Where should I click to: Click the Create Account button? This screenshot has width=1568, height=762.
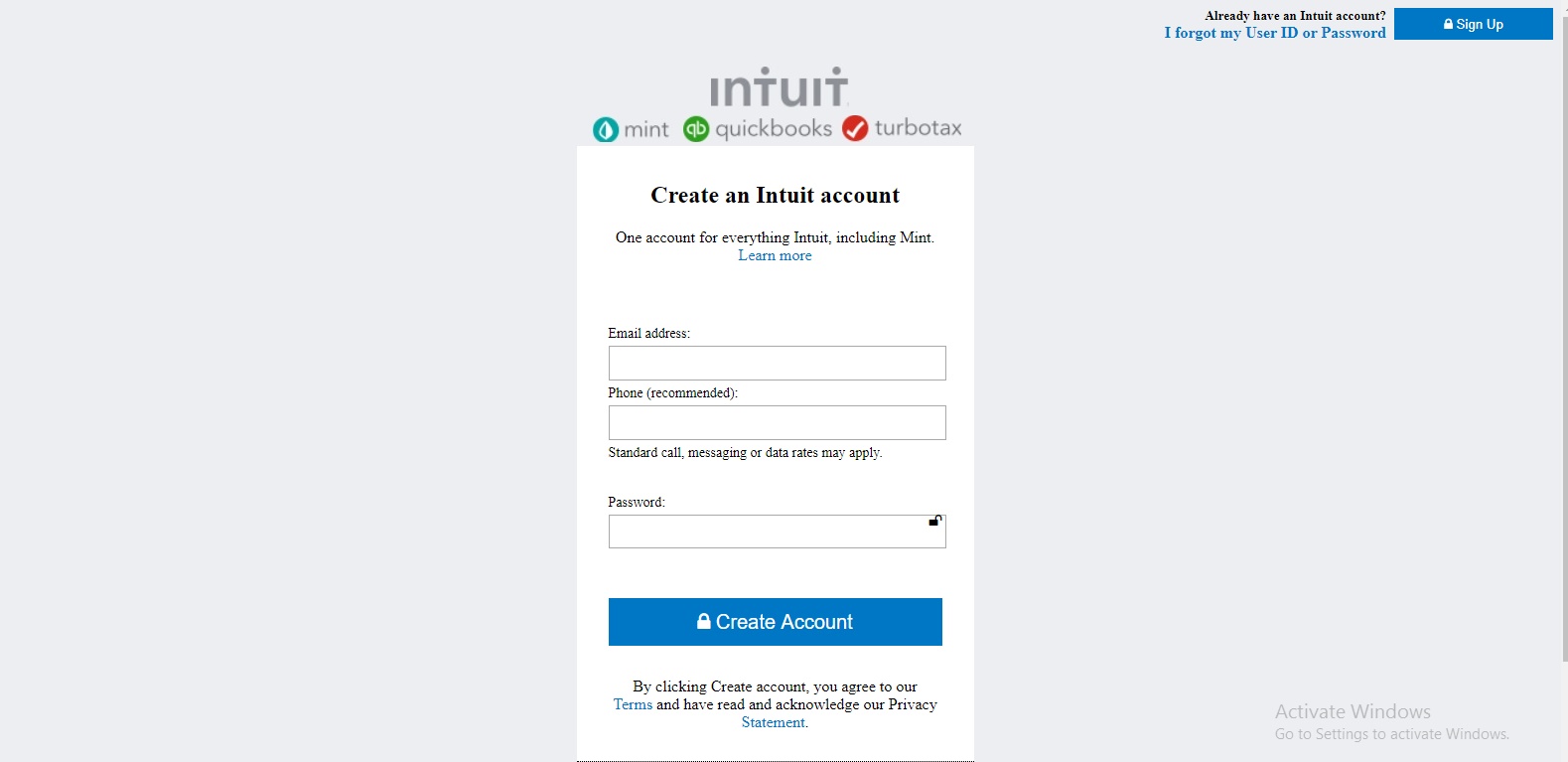pyautogui.click(x=775, y=621)
